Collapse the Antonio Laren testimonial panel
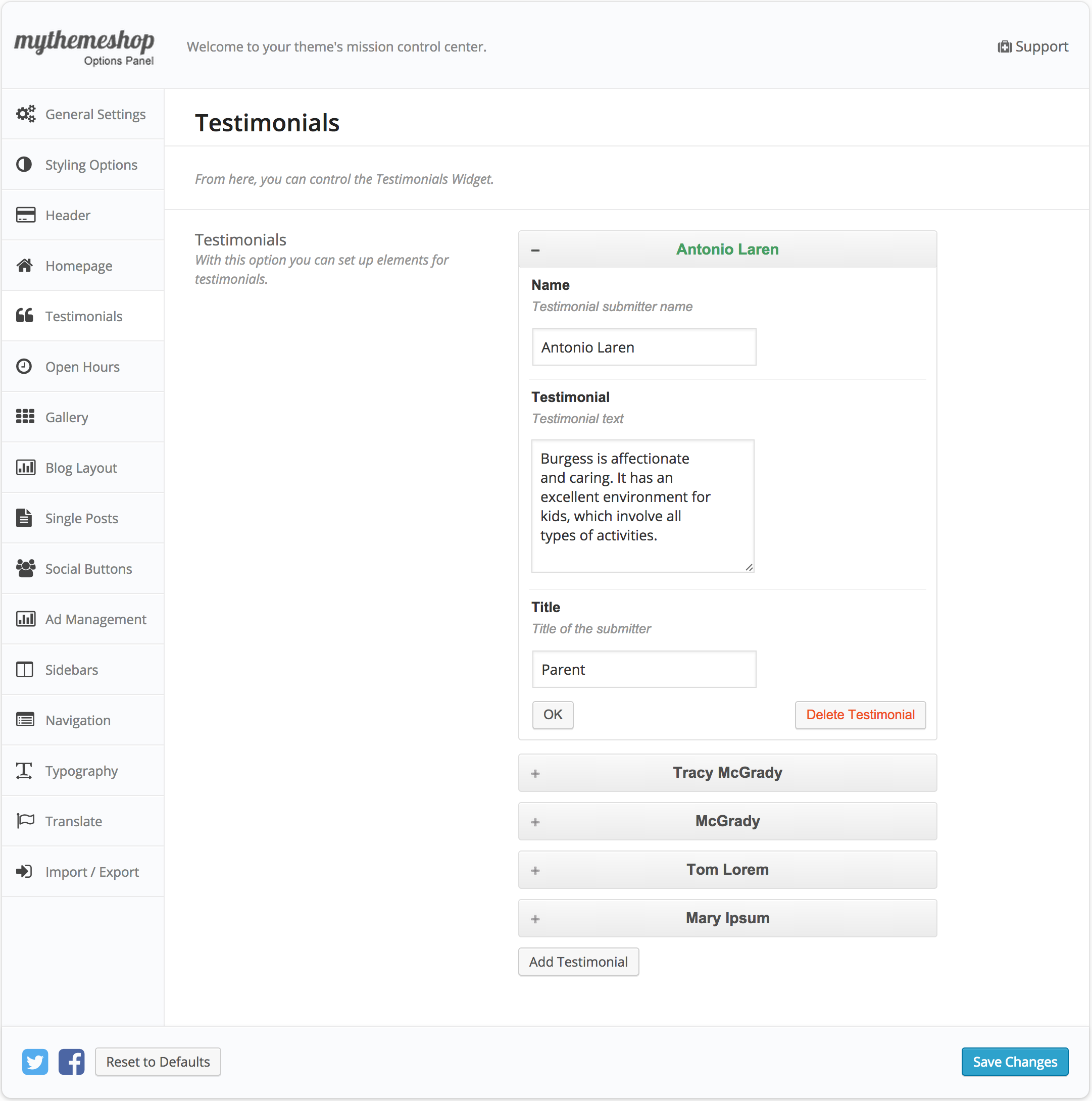This screenshot has height=1101, width=1092. pyautogui.click(x=535, y=249)
